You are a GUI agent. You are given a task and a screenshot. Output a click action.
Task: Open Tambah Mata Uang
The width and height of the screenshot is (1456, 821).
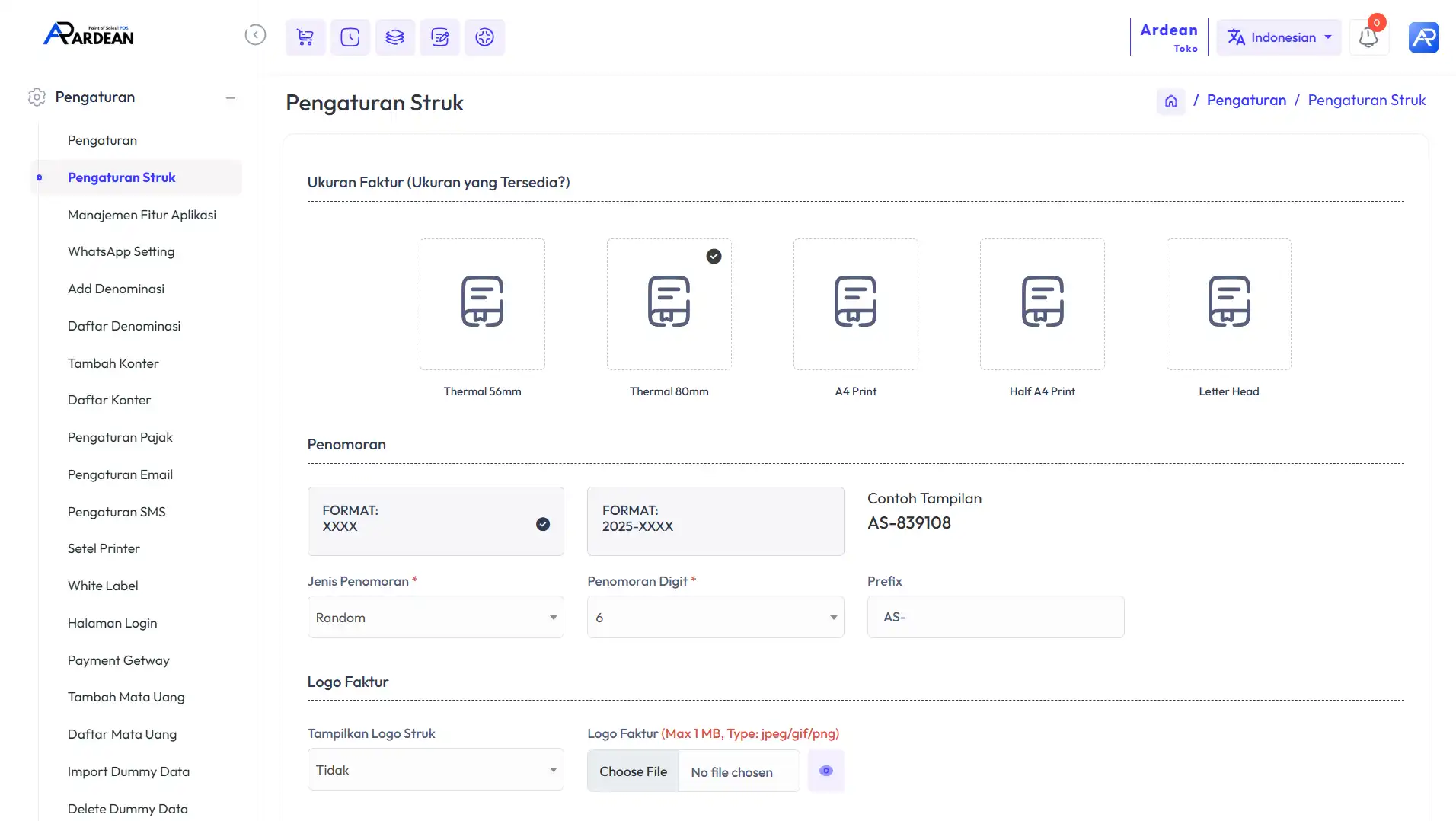(x=126, y=697)
